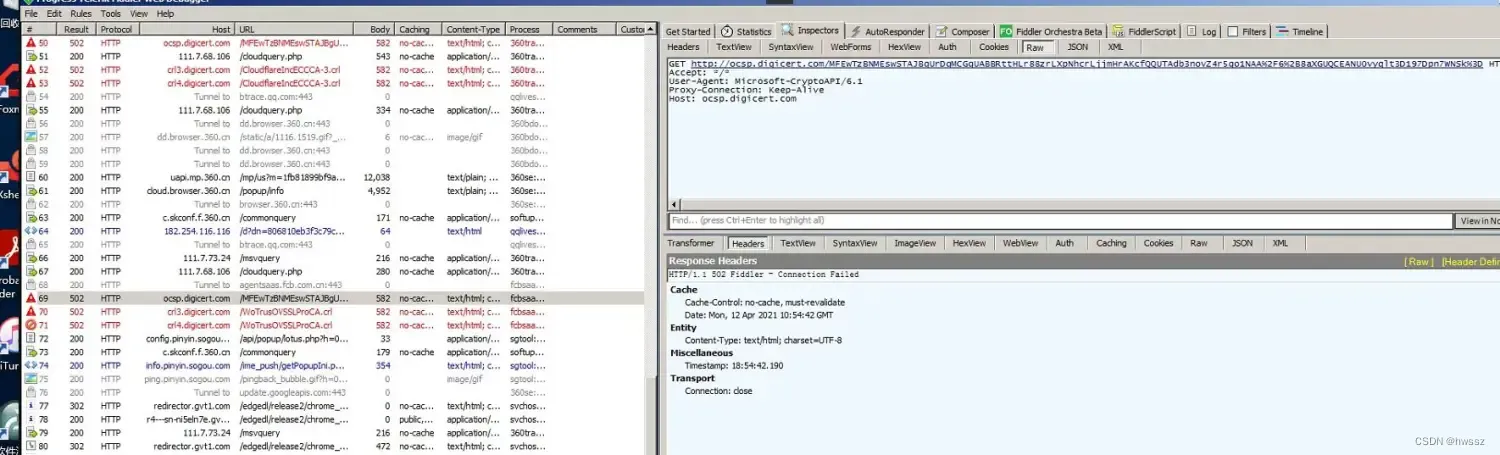Open the File menu

29,14
